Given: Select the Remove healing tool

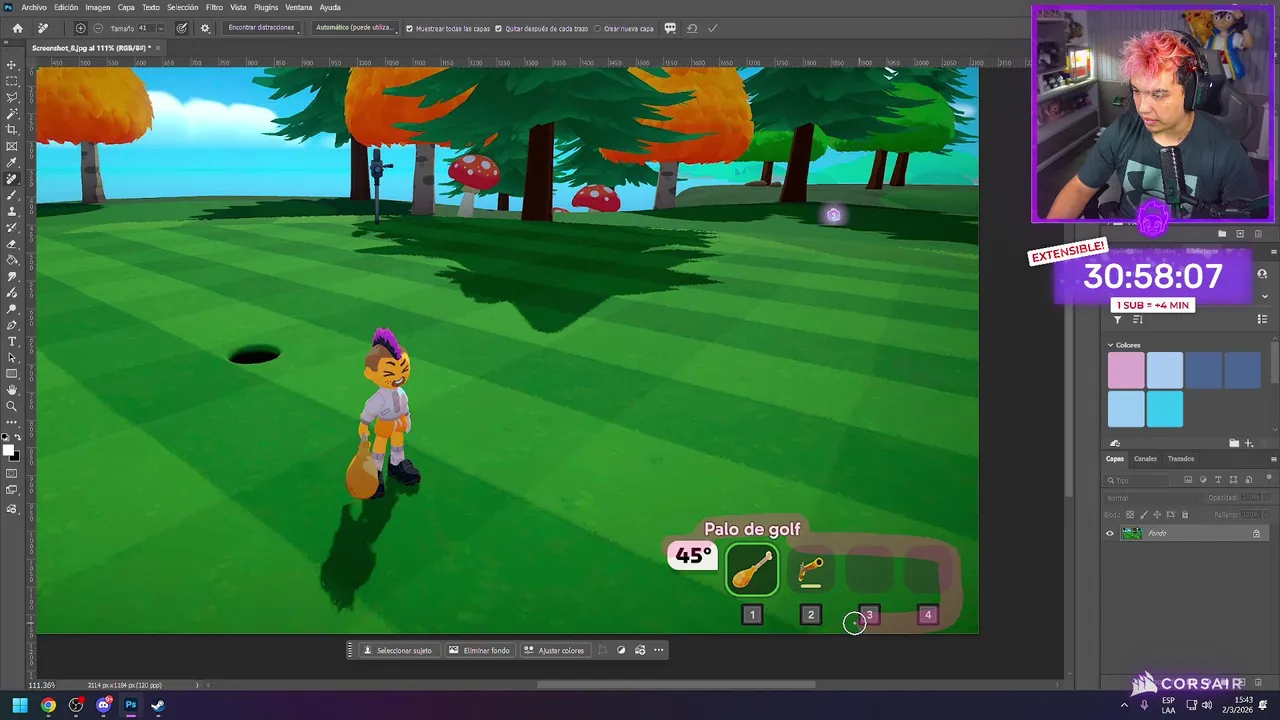Looking at the screenshot, I should pyautogui.click(x=12, y=179).
